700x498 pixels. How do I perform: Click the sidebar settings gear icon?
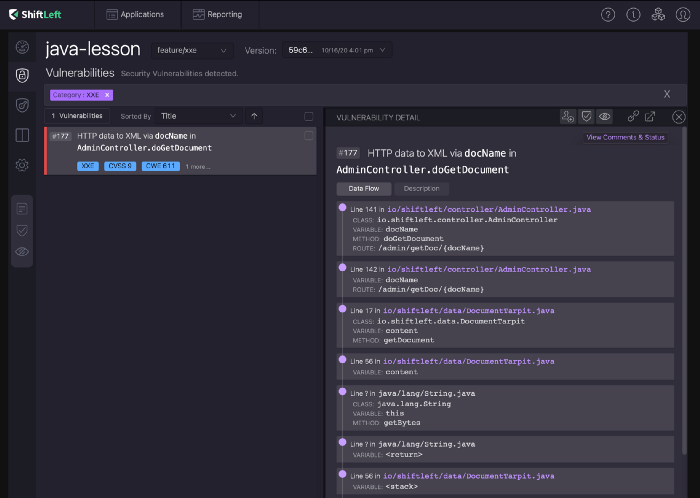23,165
